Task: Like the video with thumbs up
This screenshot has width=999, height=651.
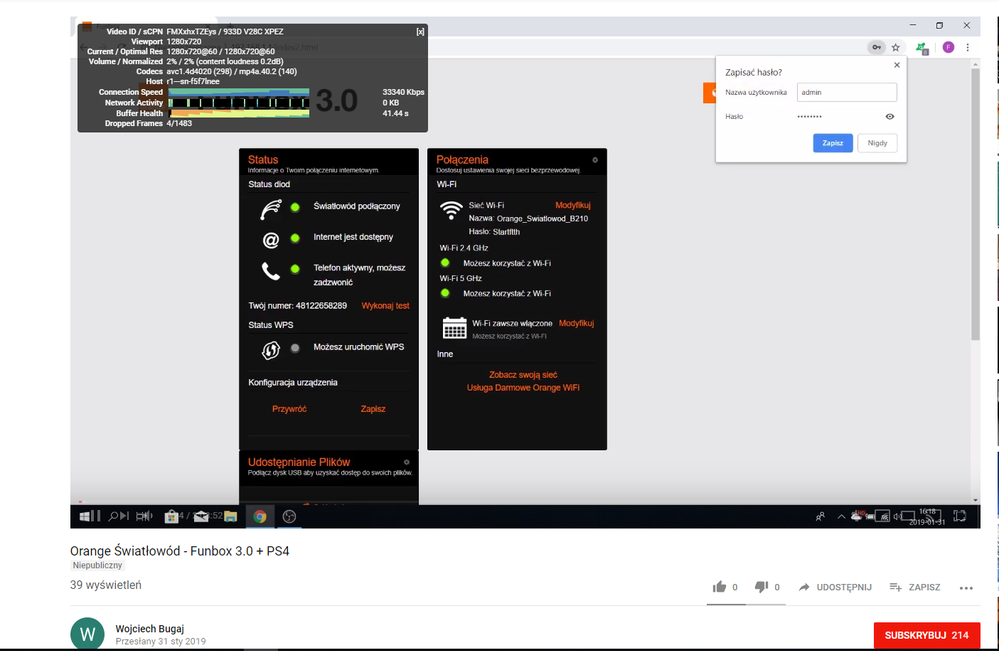Action: 719,587
